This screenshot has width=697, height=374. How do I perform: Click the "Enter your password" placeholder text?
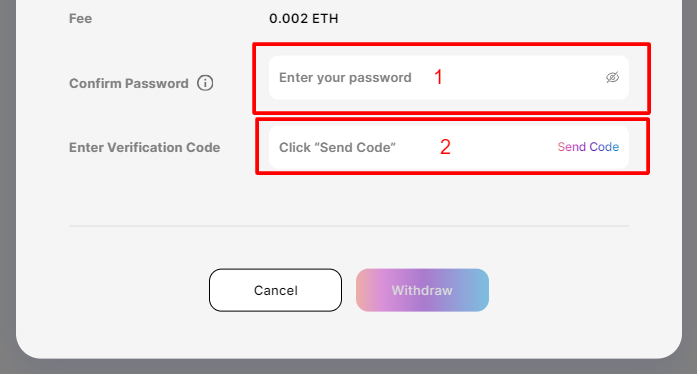tap(345, 78)
